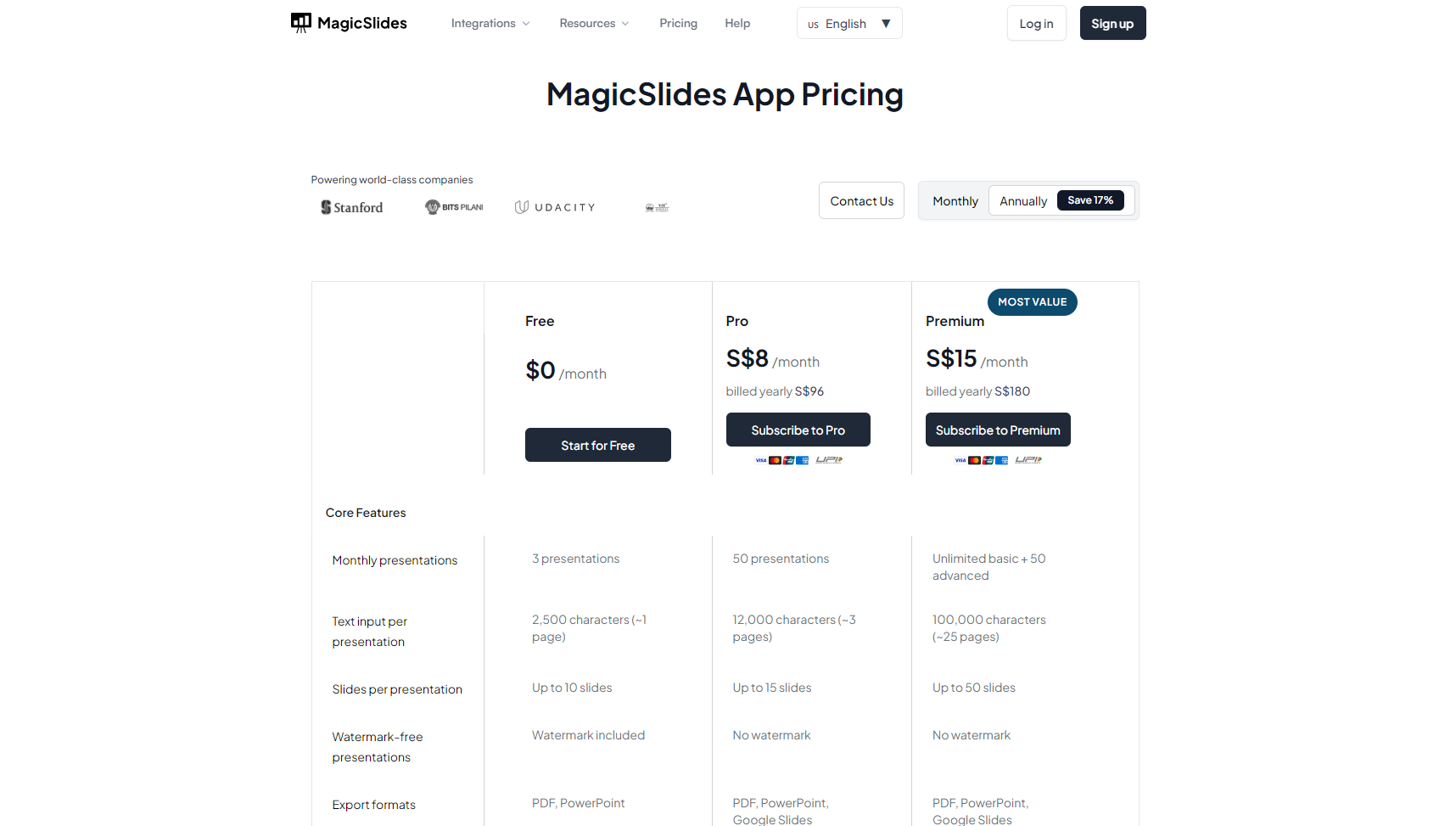The height and width of the screenshot is (826, 1456).
Task: Select the Stanford logo
Action: pos(351,206)
